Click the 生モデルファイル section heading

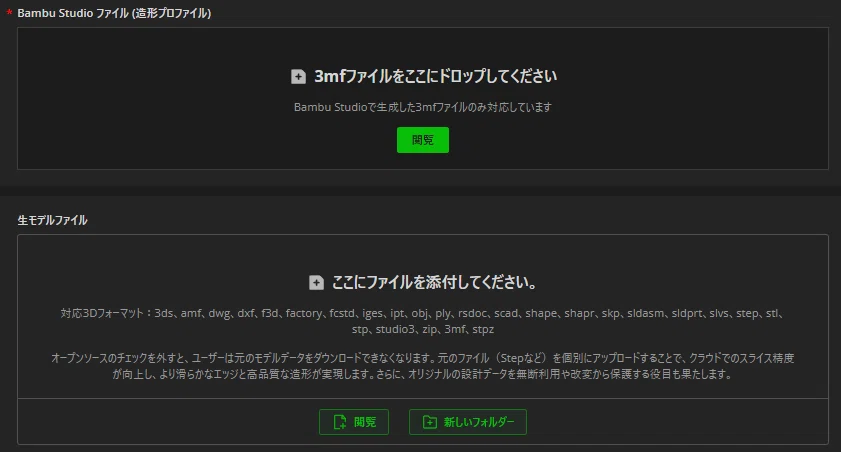click(53, 220)
